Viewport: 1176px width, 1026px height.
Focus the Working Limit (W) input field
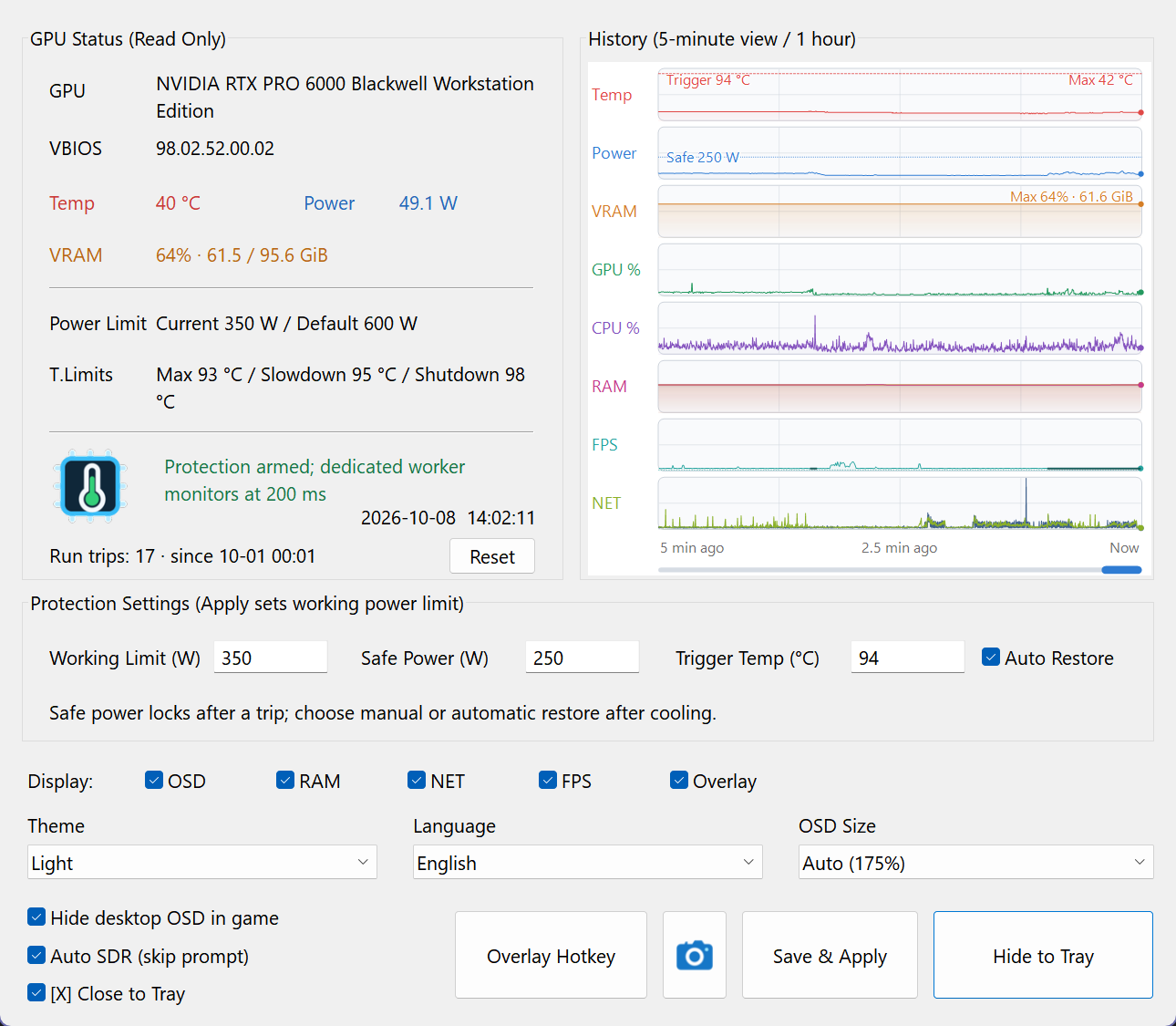[271, 658]
